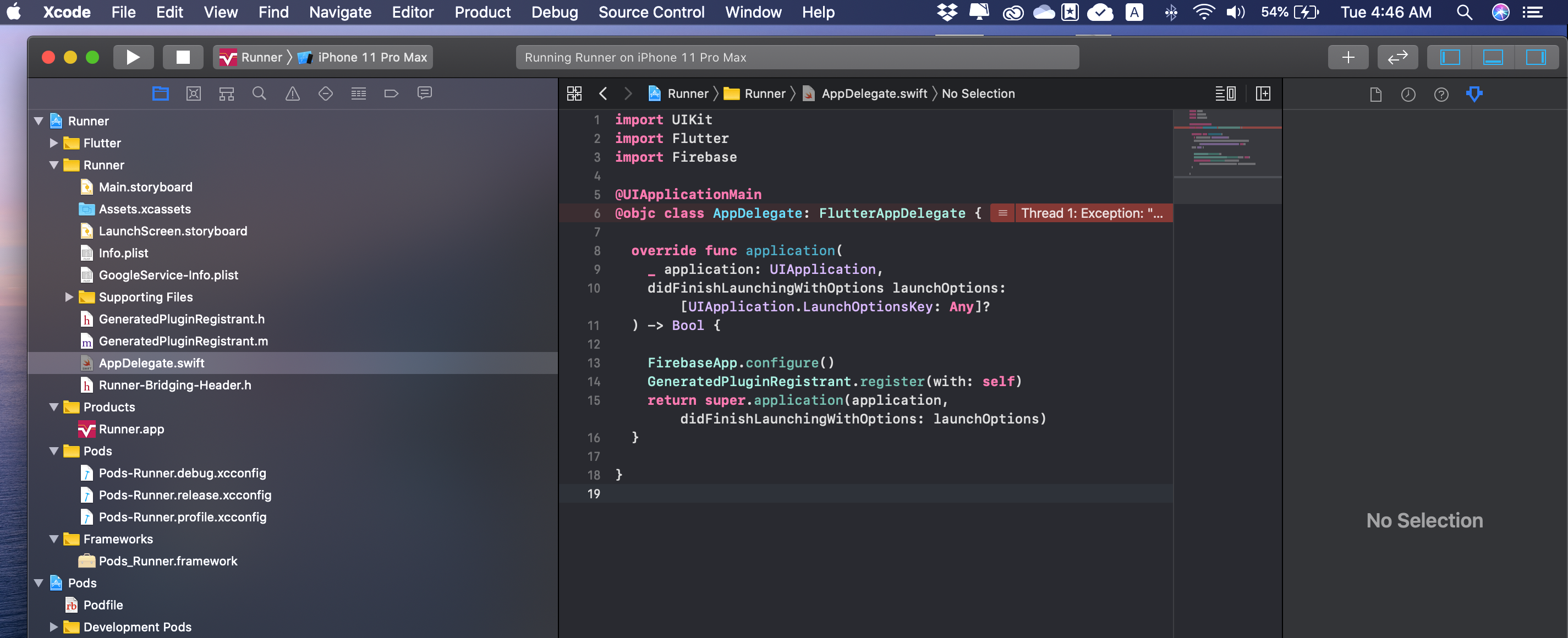
Task: Click the Thread 1 Exception error banner
Action: click(1081, 213)
